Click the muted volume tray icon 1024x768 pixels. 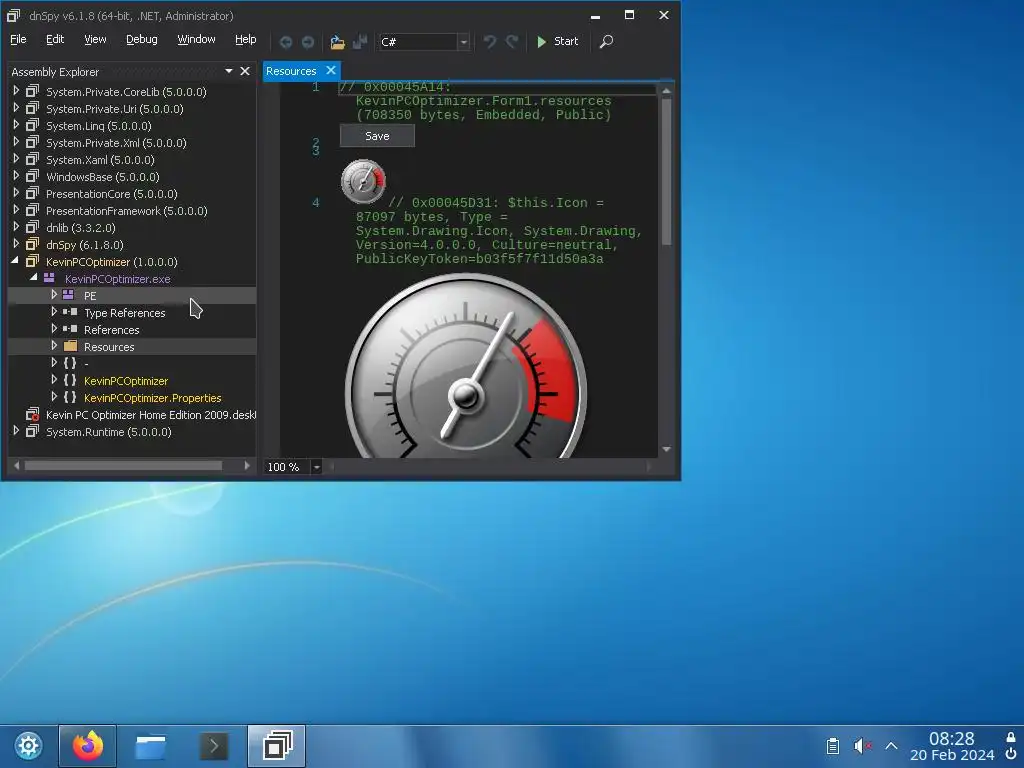click(x=862, y=746)
